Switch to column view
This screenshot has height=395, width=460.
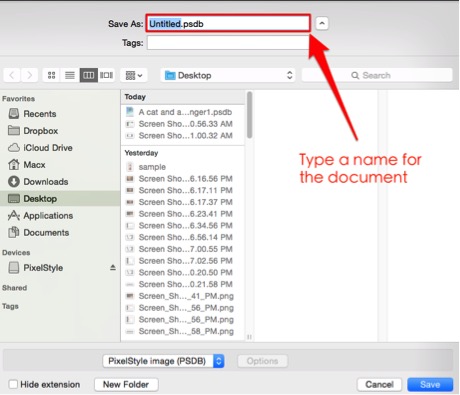pos(88,75)
